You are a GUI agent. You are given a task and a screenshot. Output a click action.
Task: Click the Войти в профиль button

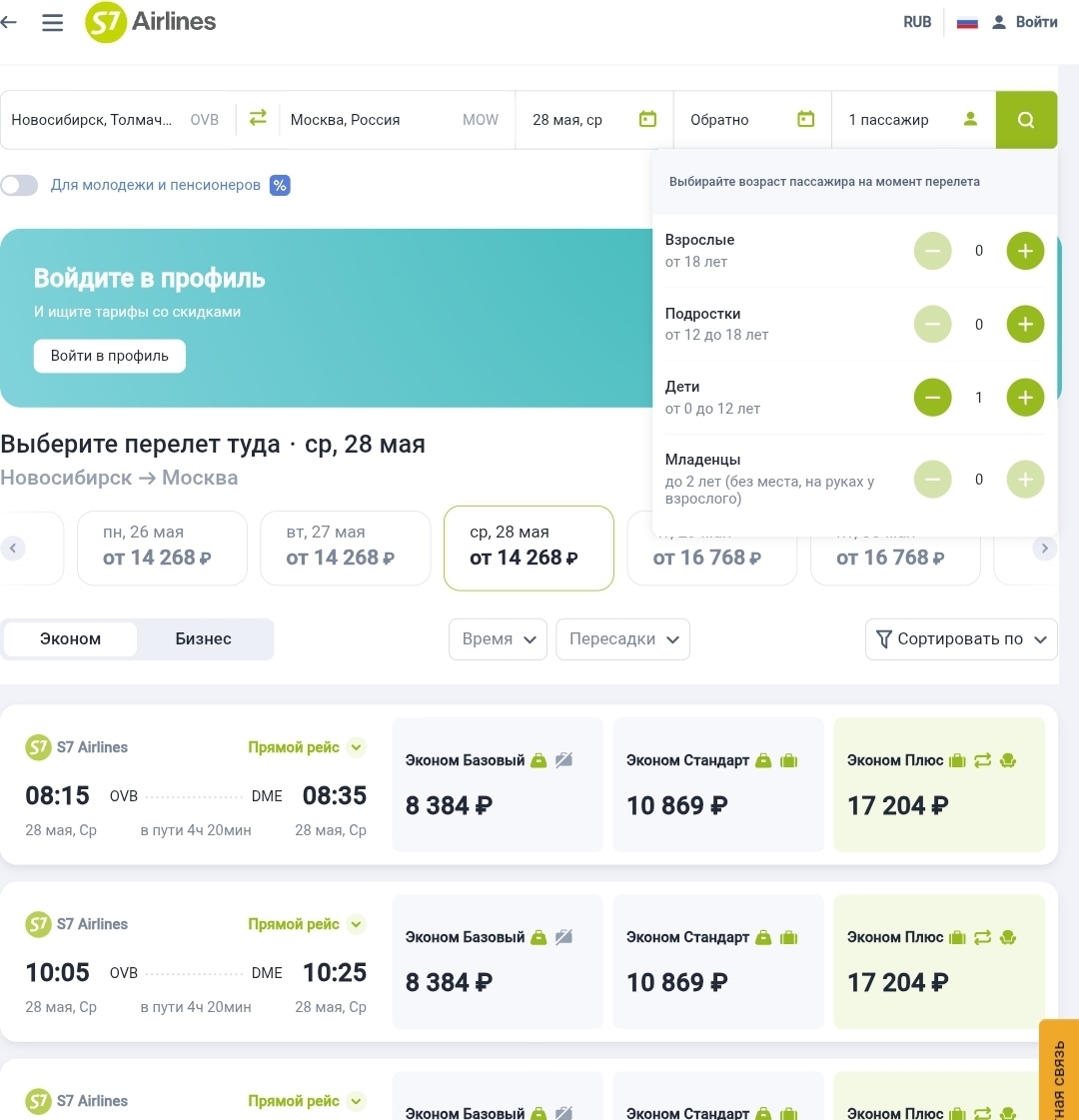pyautogui.click(x=110, y=356)
